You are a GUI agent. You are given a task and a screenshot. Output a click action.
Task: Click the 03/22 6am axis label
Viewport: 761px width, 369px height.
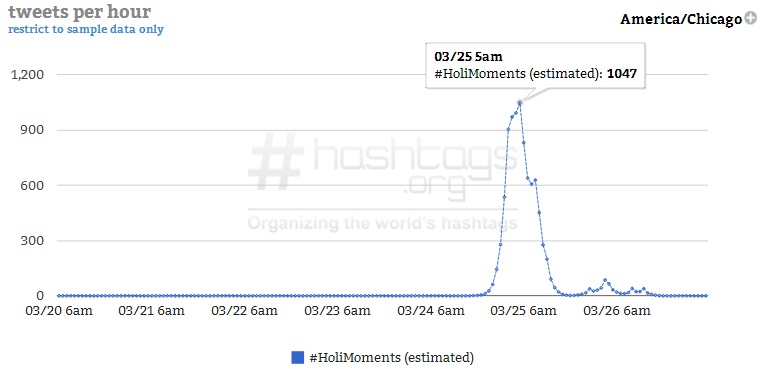click(245, 311)
